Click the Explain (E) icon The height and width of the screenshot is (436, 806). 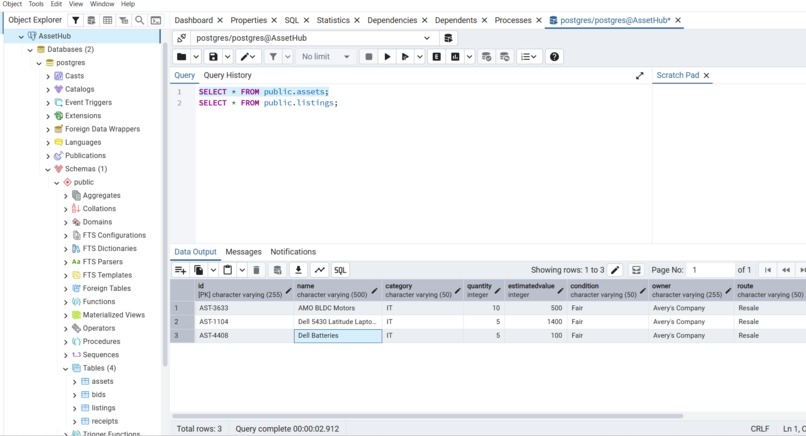tap(436, 57)
